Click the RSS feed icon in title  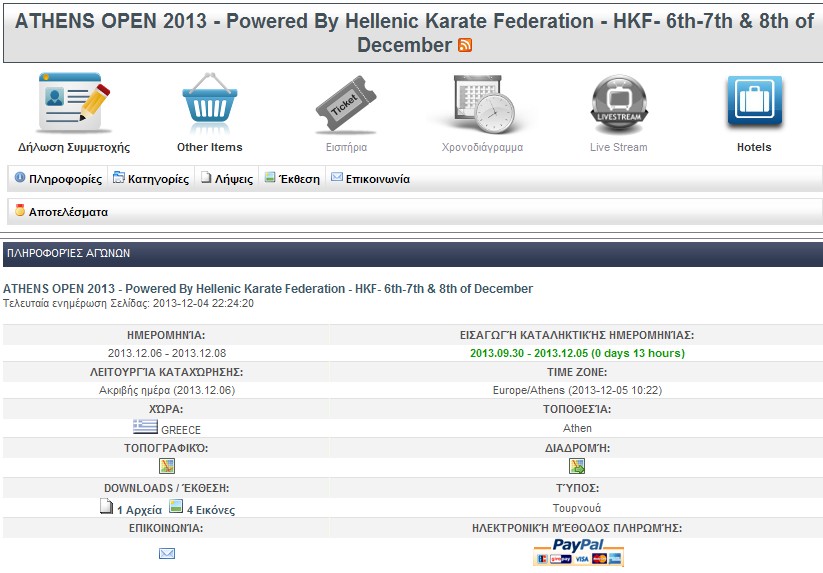(x=465, y=45)
